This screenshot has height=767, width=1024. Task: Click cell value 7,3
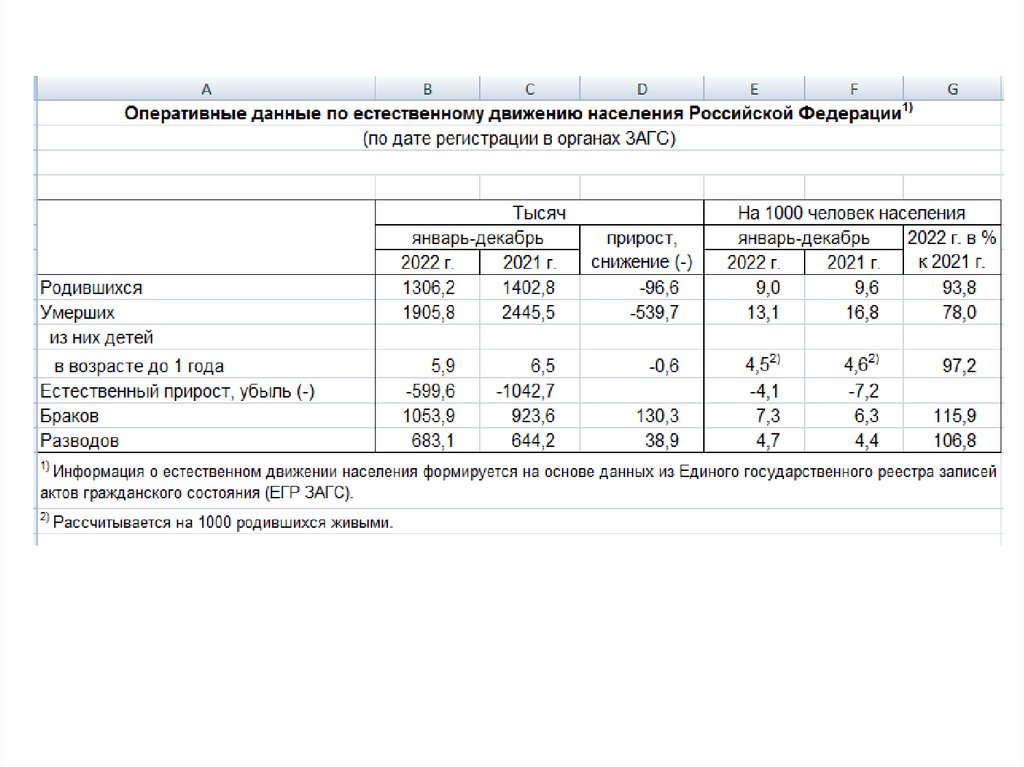click(x=767, y=416)
